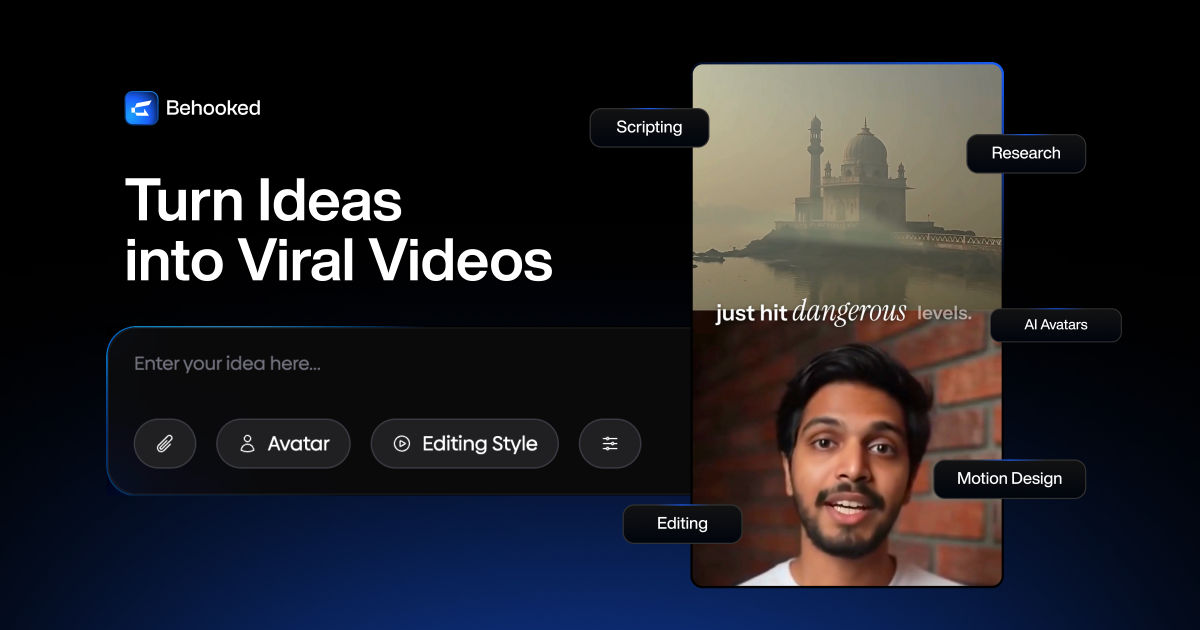1200x630 pixels.
Task: Click the 'Turn Ideas into Viral Videos' headline
Action: click(338, 231)
